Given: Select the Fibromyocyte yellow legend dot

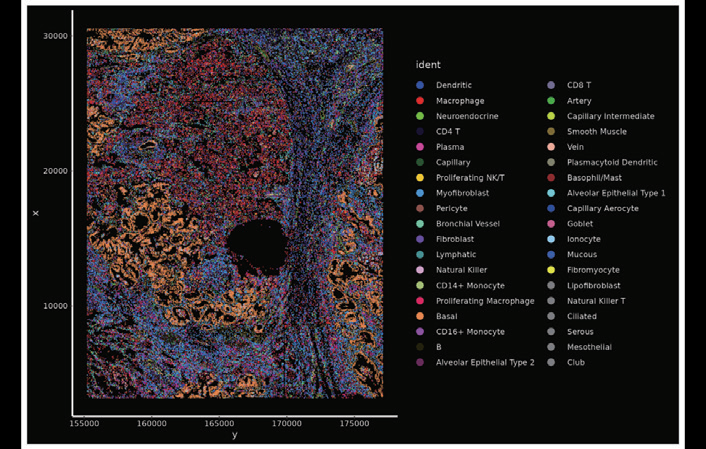Looking at the screenshot, I should (x=551, y=270).
